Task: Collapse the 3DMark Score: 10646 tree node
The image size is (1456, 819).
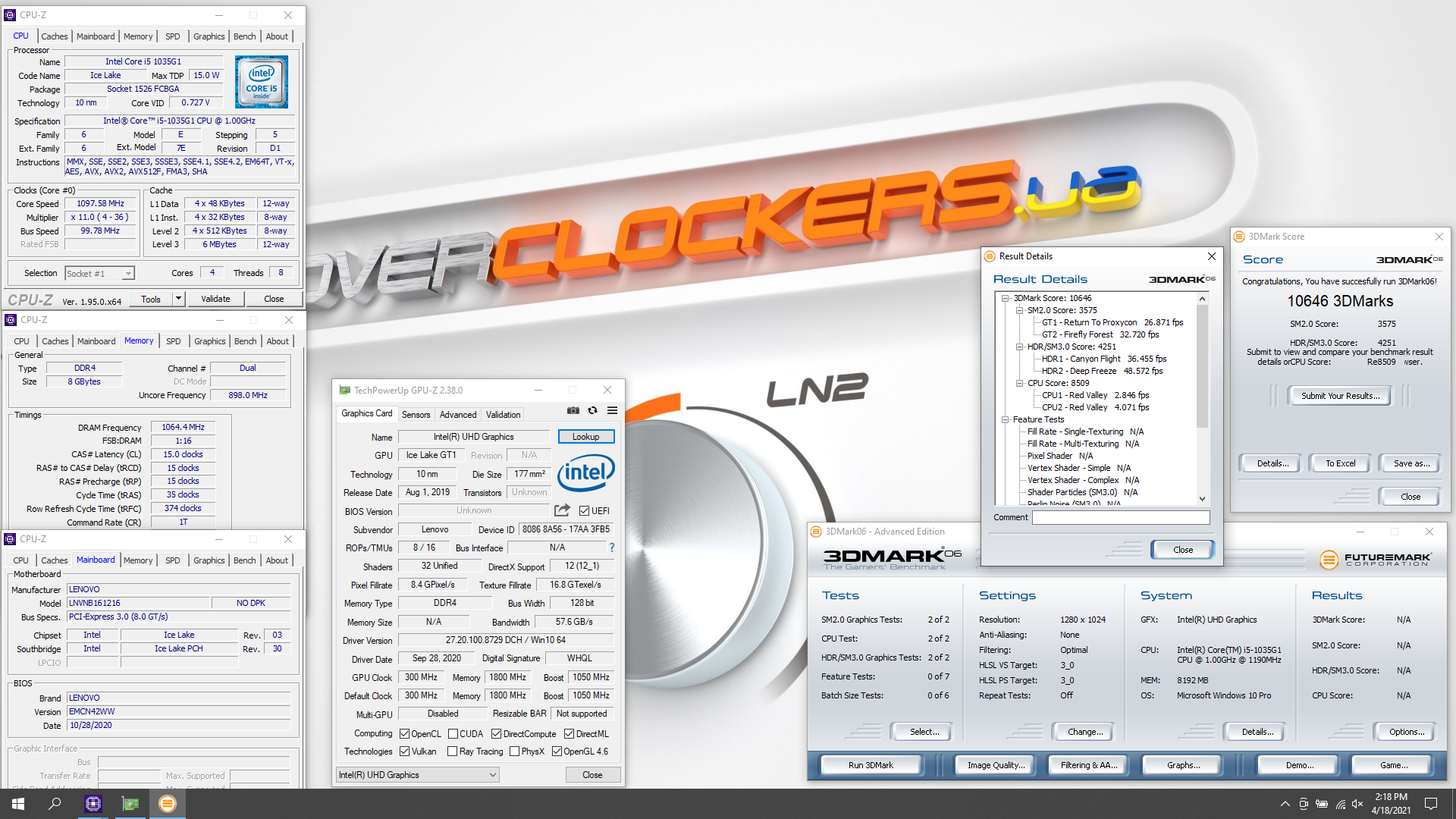Action: coord(1006,298)
